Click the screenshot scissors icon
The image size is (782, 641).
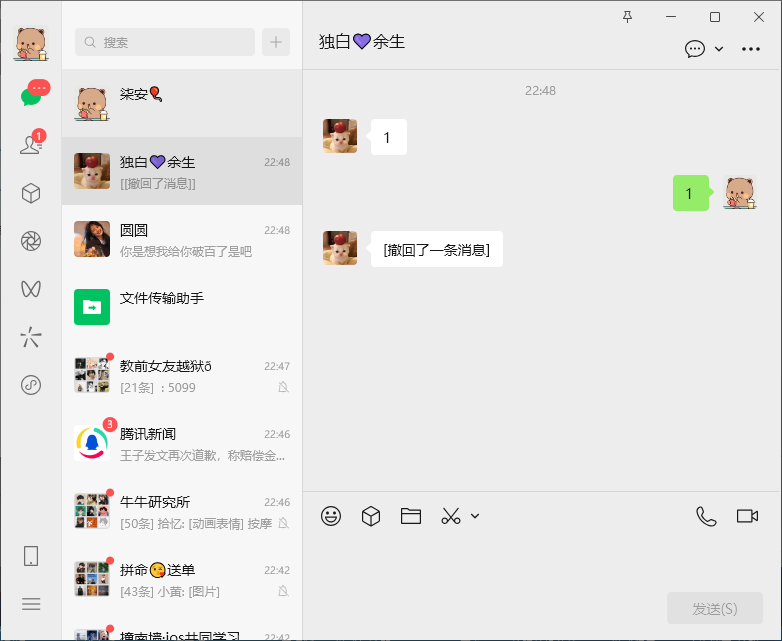pyautogui.click(x=451, y=516)
